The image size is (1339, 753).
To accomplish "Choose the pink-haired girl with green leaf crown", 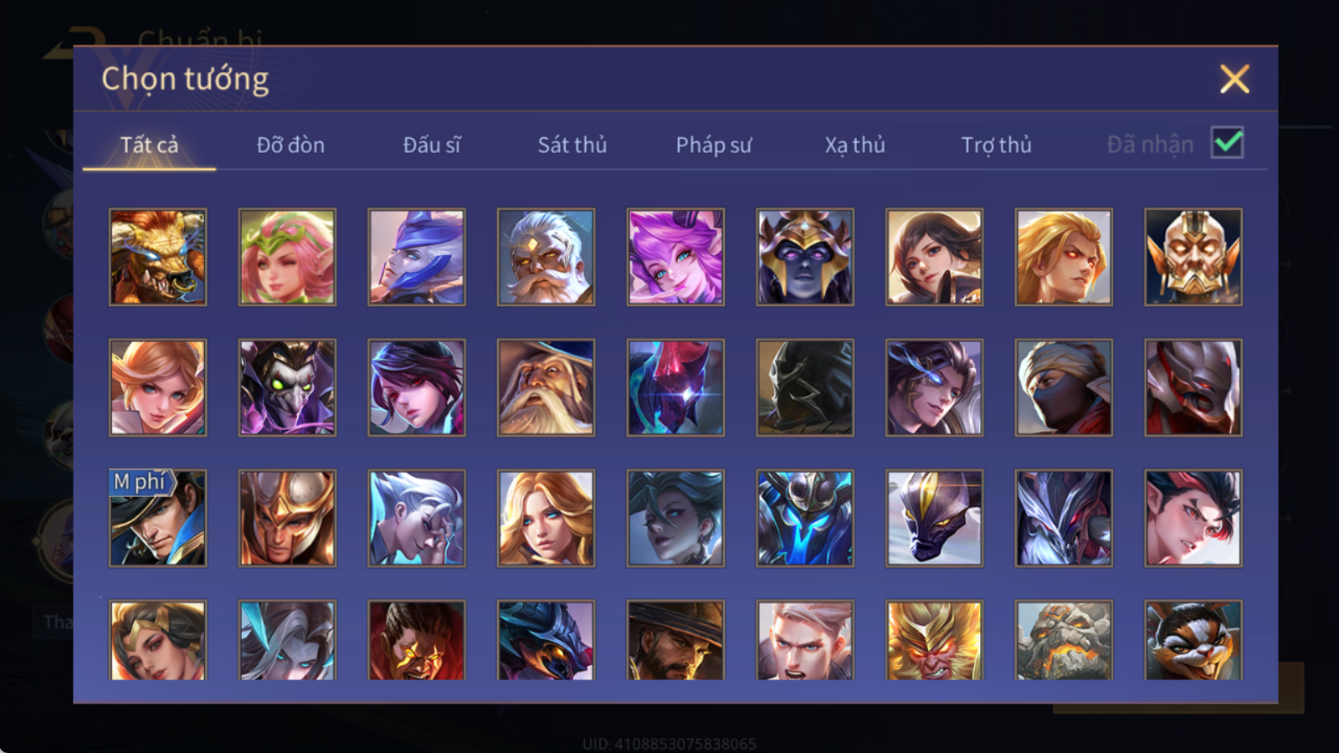I will click(287, 257).
